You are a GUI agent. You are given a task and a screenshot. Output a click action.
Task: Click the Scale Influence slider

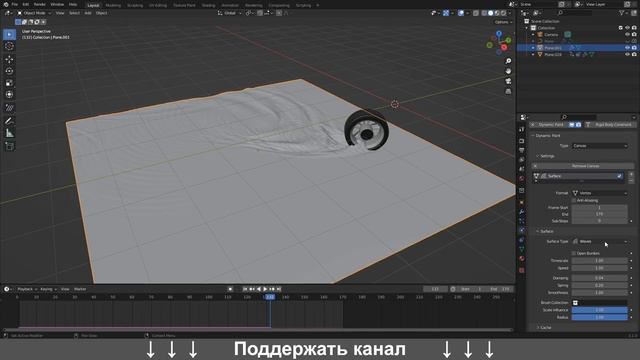[x=599, y=310]
